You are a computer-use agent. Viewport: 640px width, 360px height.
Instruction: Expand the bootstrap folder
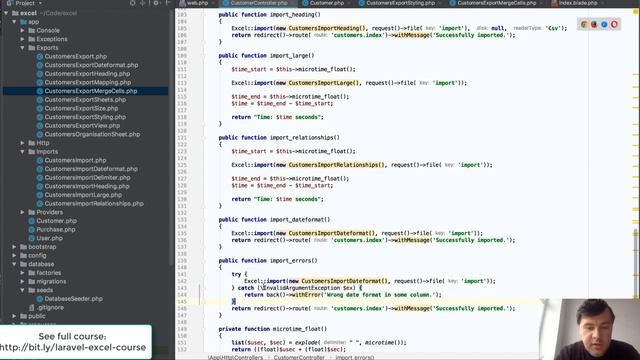pos(14,247)
